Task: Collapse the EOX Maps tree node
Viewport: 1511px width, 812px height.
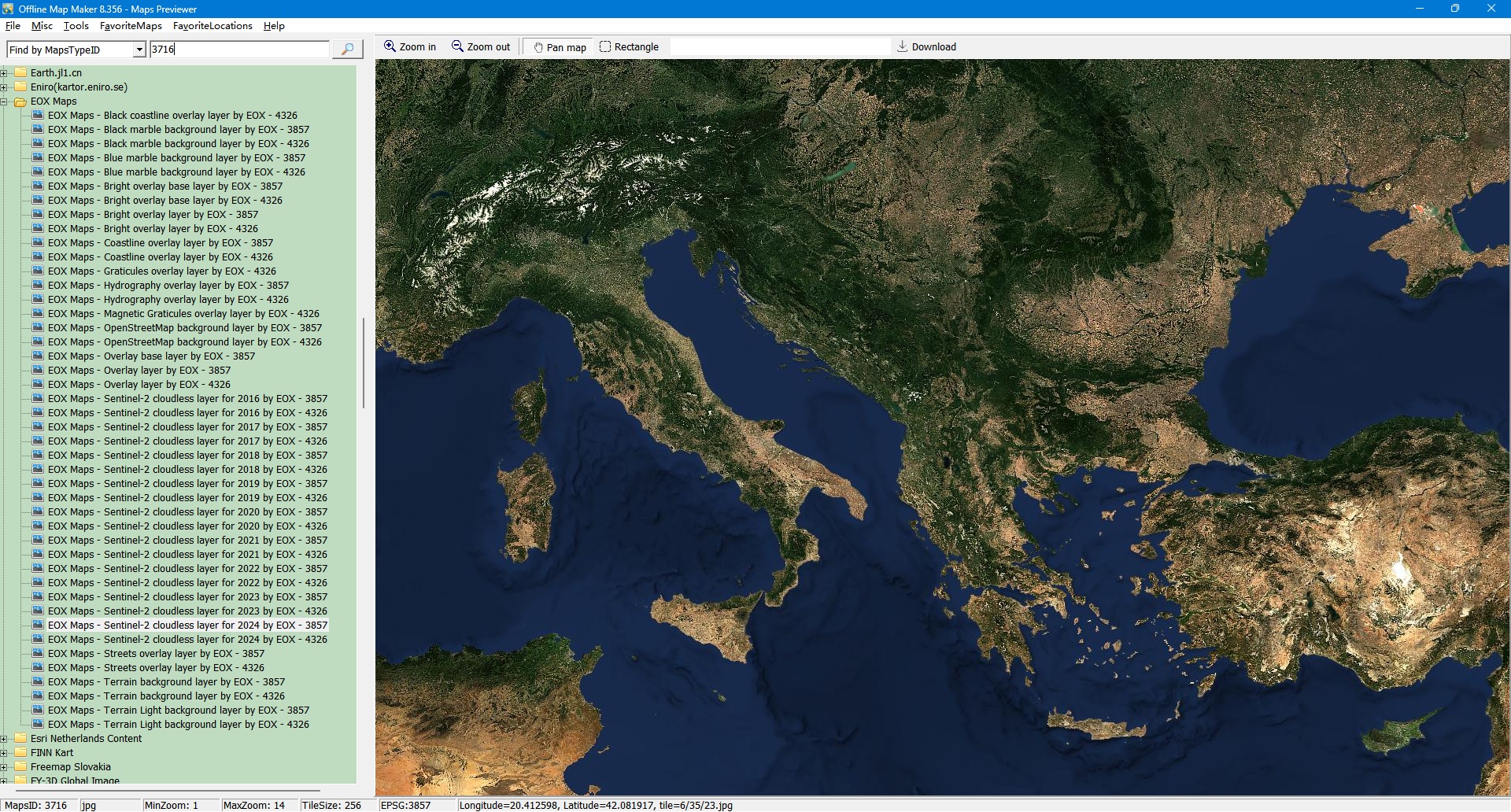Action: pyautogui.click(x=4, y=101)
